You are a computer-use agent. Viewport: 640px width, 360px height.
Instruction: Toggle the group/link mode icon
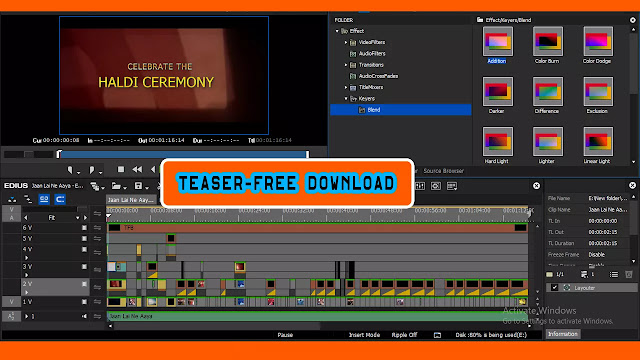point(44,199)
